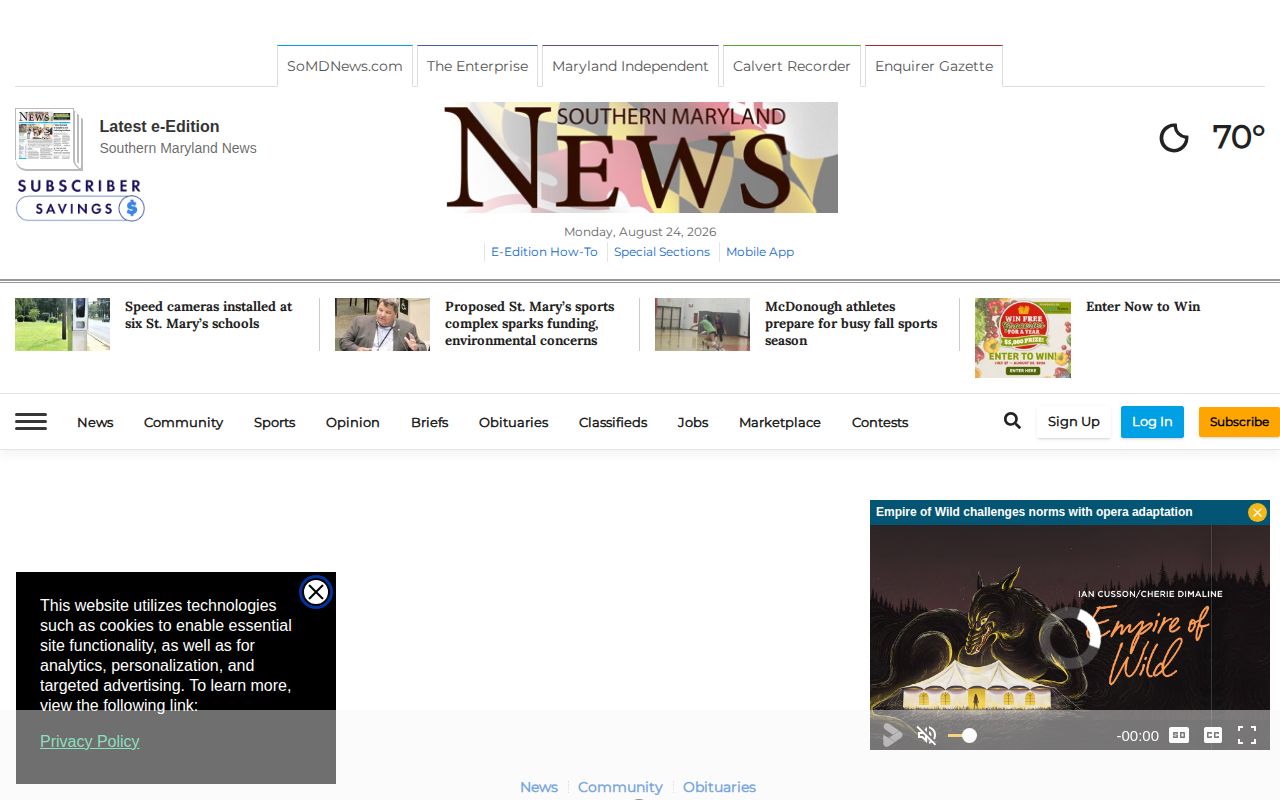
Task: Open speed cameras story thumbnail
Action: 62,324
